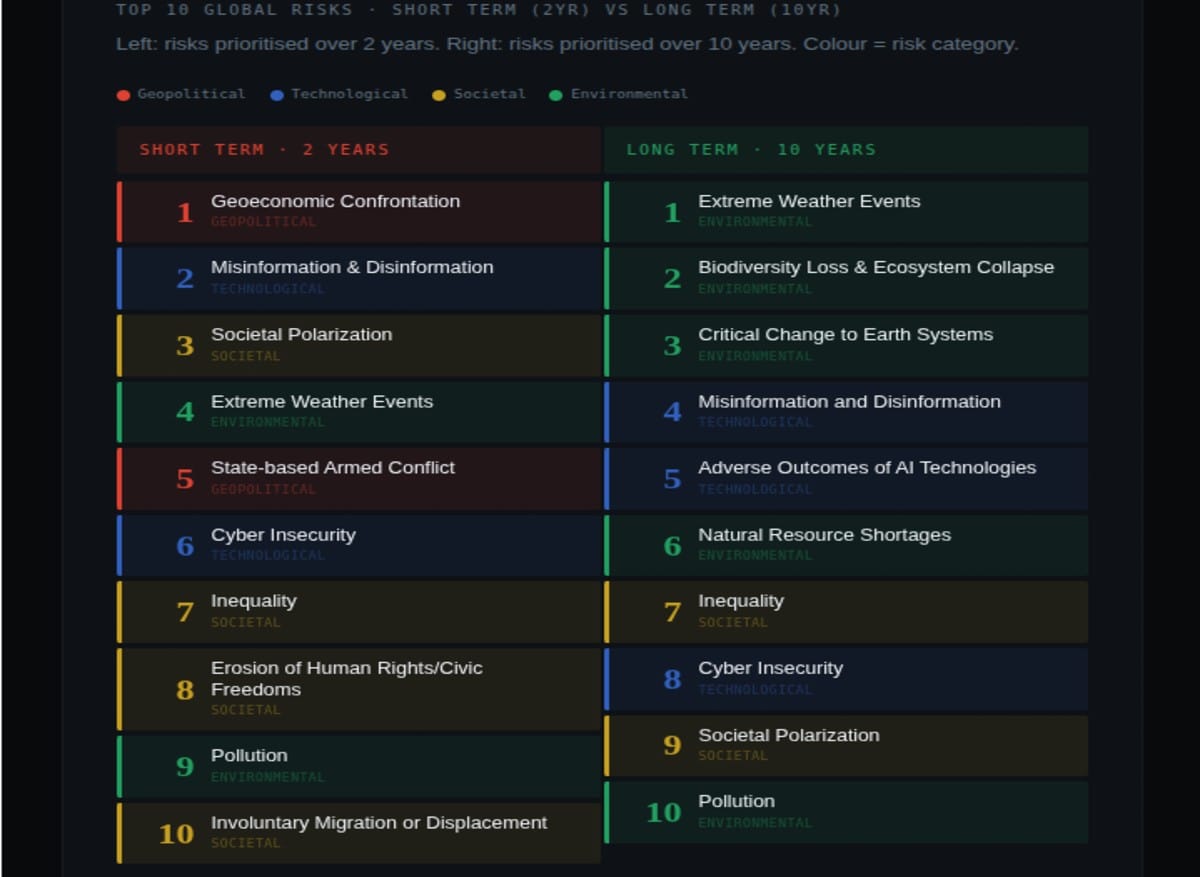Click the blue Technological legend dot
Screen dimensions: 1200x877
[x=275, y=94]
